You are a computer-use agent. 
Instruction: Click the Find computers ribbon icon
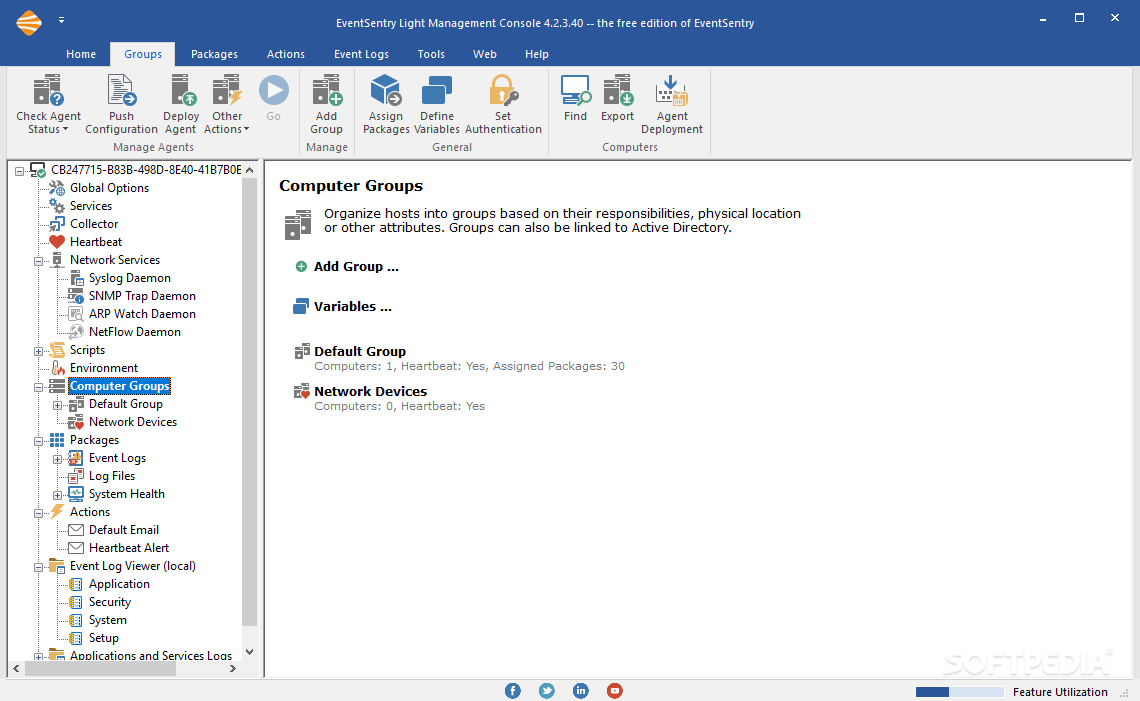click(x=575, y=91)
